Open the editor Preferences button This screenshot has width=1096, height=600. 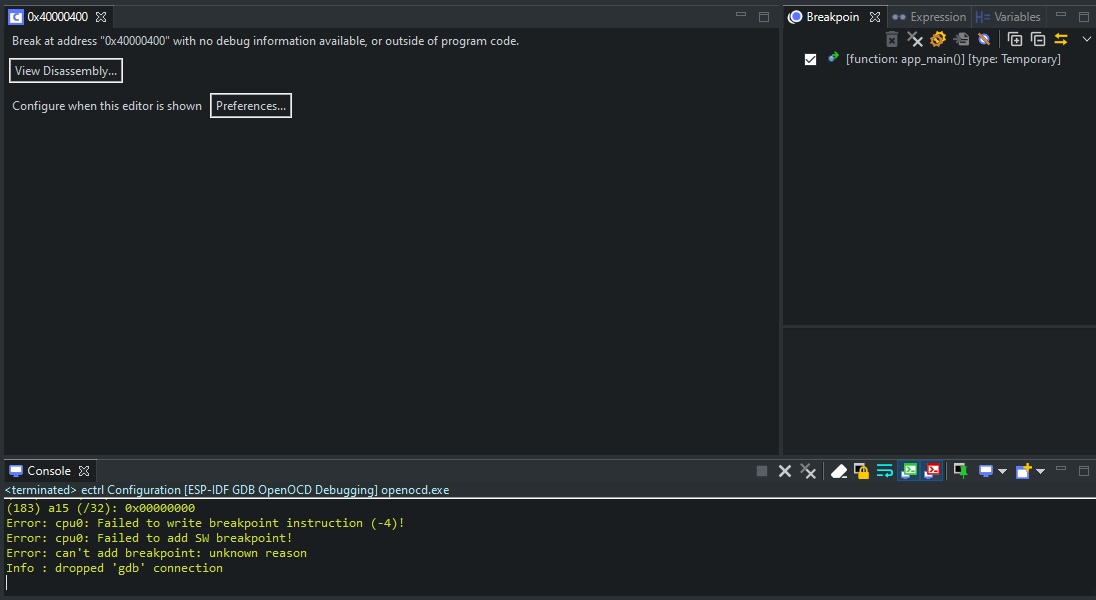[251, 106]
